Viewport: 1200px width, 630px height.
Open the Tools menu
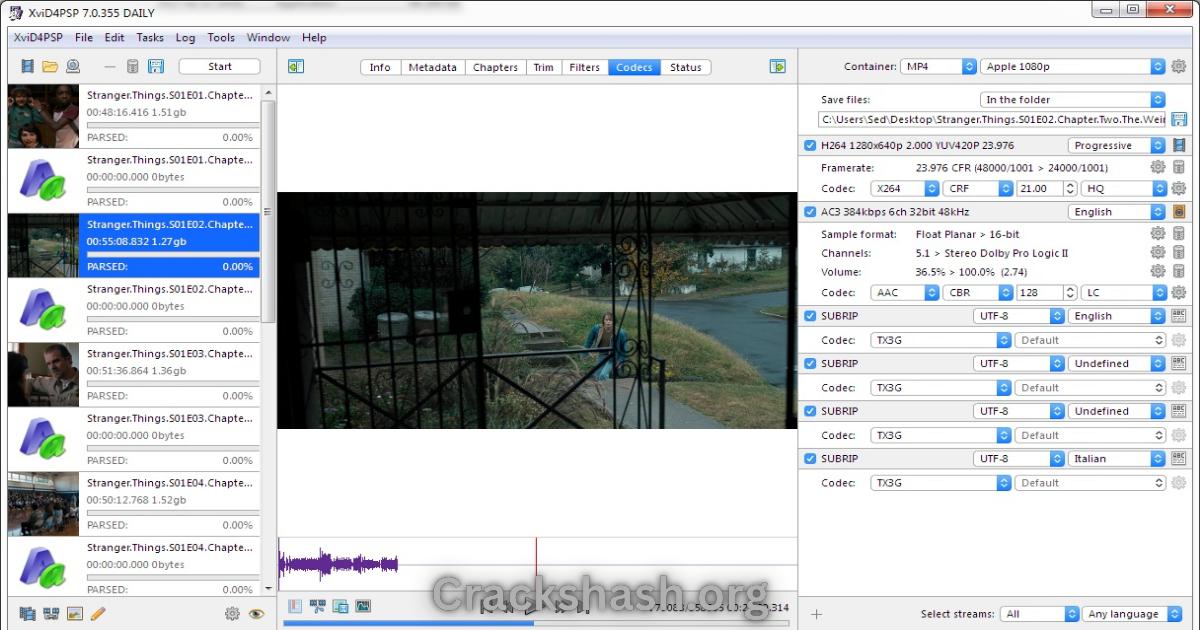click(x=221, y=38)
